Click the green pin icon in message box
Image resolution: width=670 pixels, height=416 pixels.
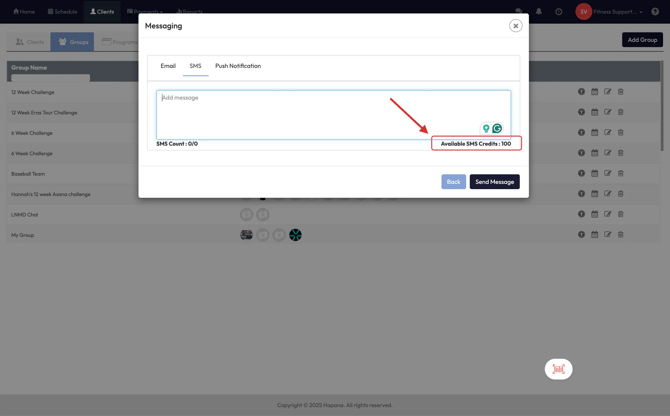[x=486, y=129]
